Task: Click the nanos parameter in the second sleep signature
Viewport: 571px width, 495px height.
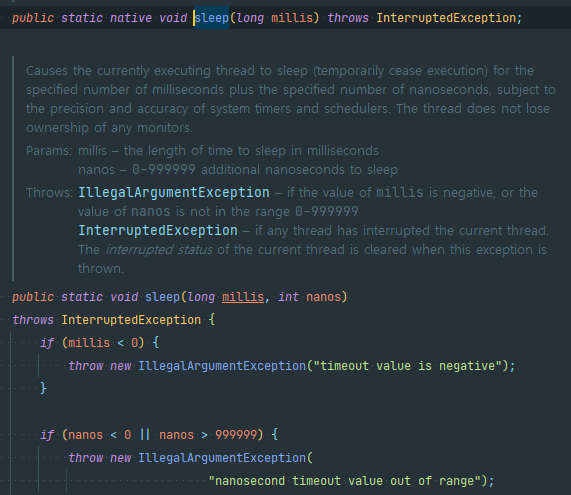Action: [323, 297]
